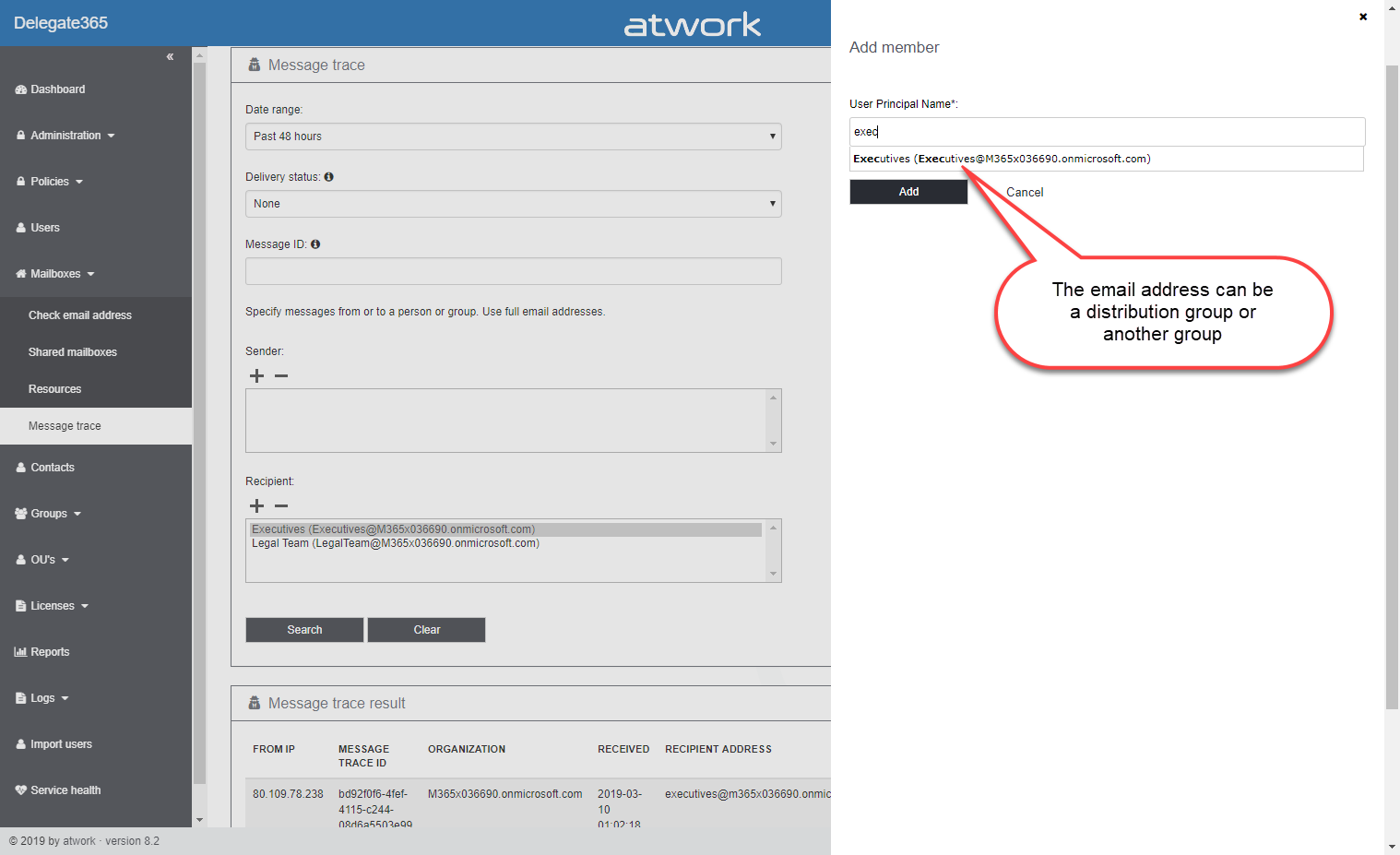Collapse the sidebar with the double-chevron icon
This screenshot has height=855, width=1400.
[x=170, y=57]
